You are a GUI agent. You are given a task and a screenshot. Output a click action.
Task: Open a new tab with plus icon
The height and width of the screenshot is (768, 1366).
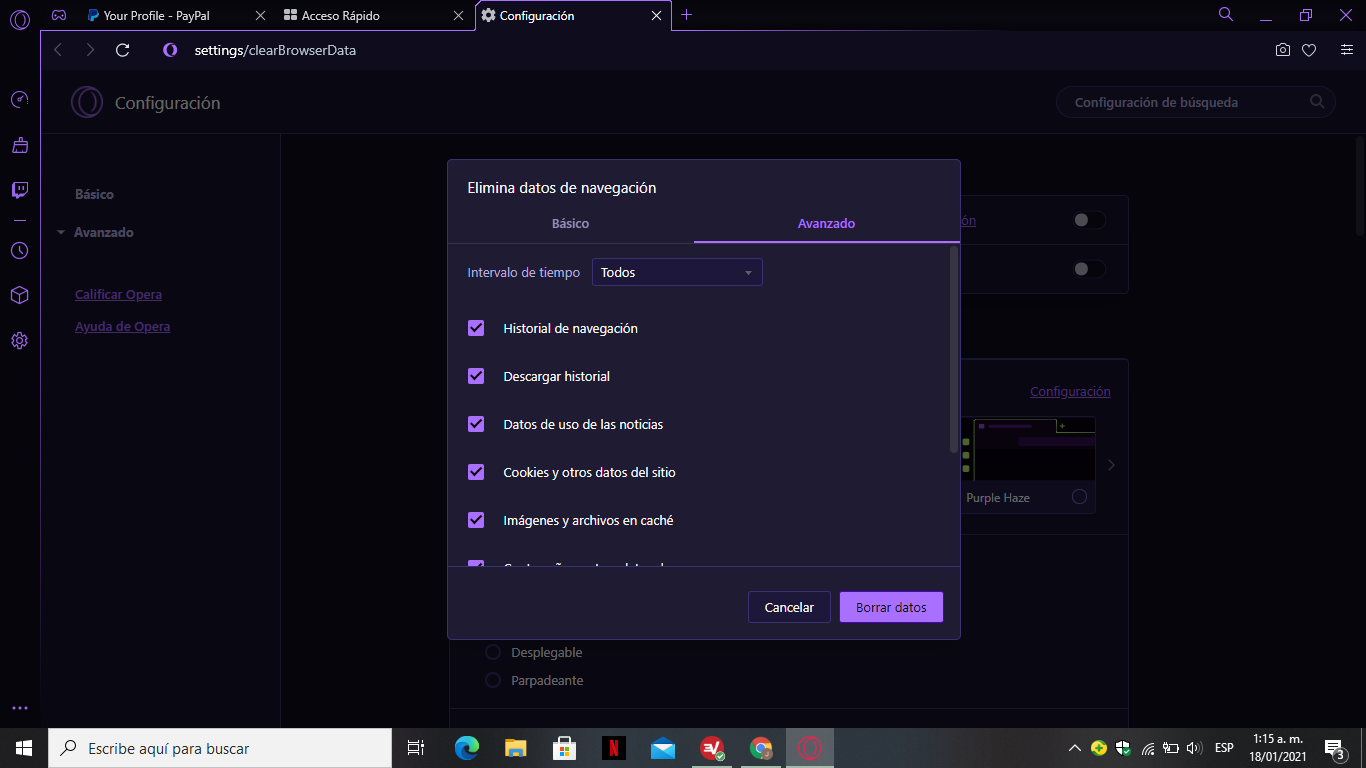[x=686, y=15]
